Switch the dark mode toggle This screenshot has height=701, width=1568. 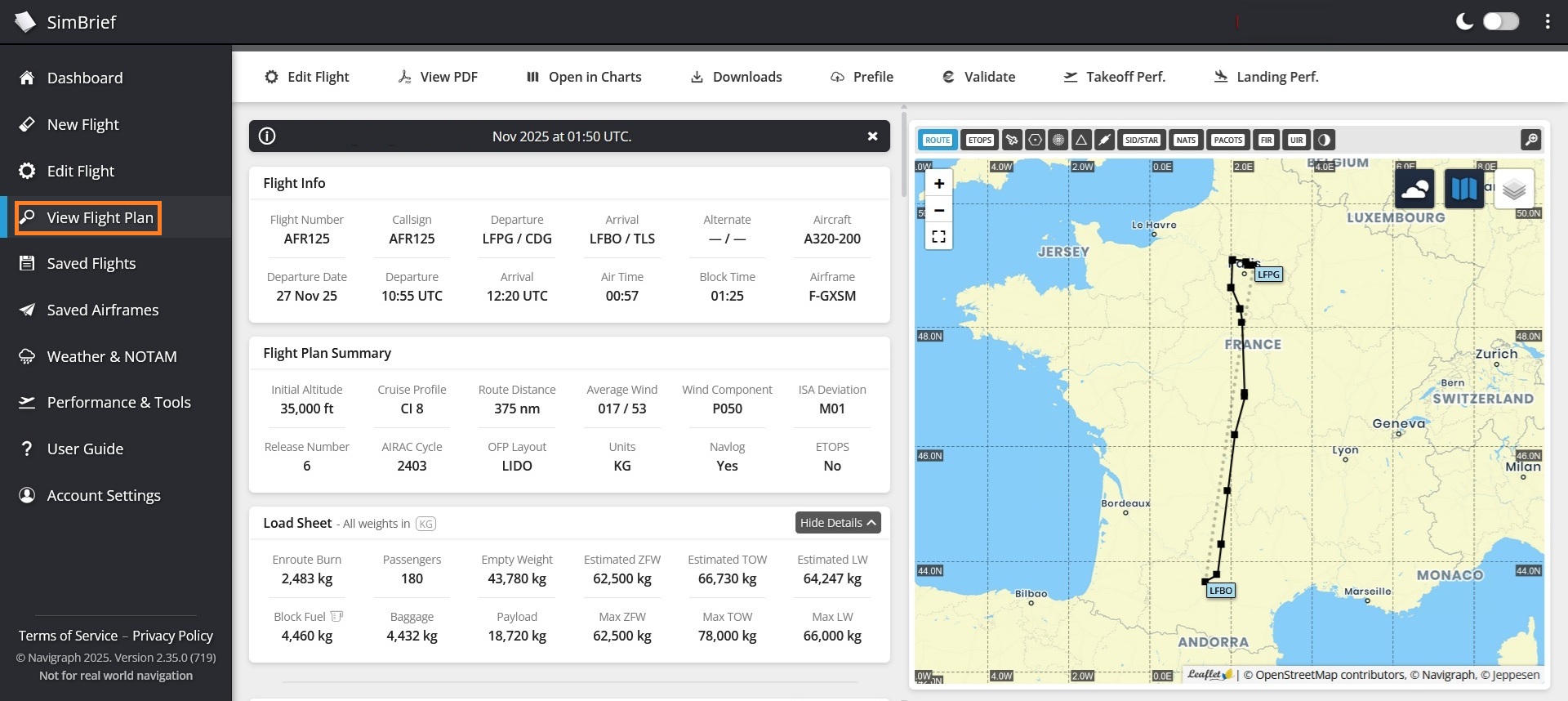(x=1500, y=21)
